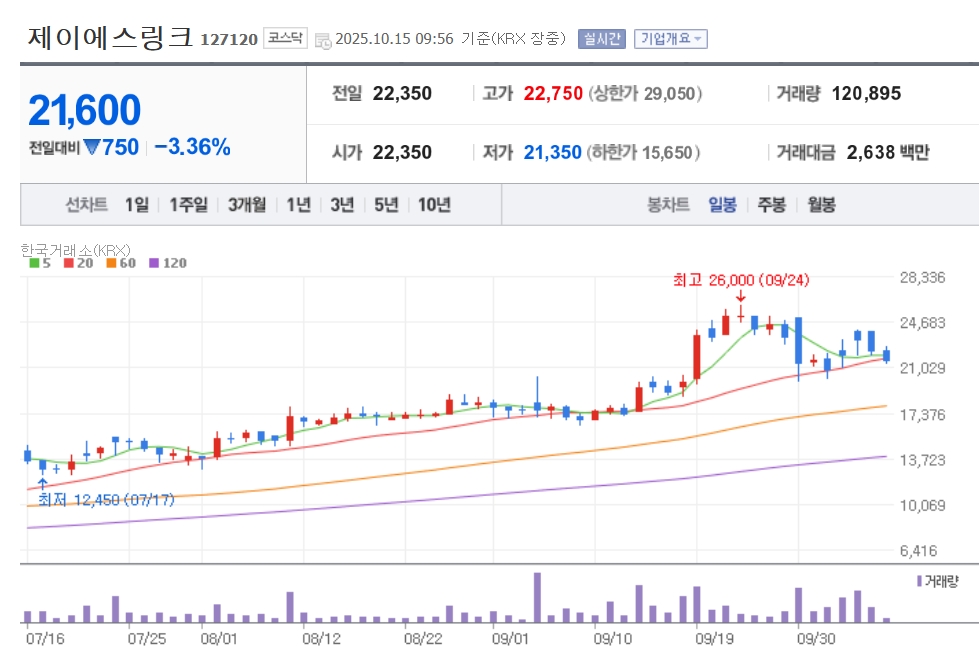Image resolution: width=979 pixels, height=672 pixels.
Task: Show the 1년 line chart
Action: [x=298, y=205]
